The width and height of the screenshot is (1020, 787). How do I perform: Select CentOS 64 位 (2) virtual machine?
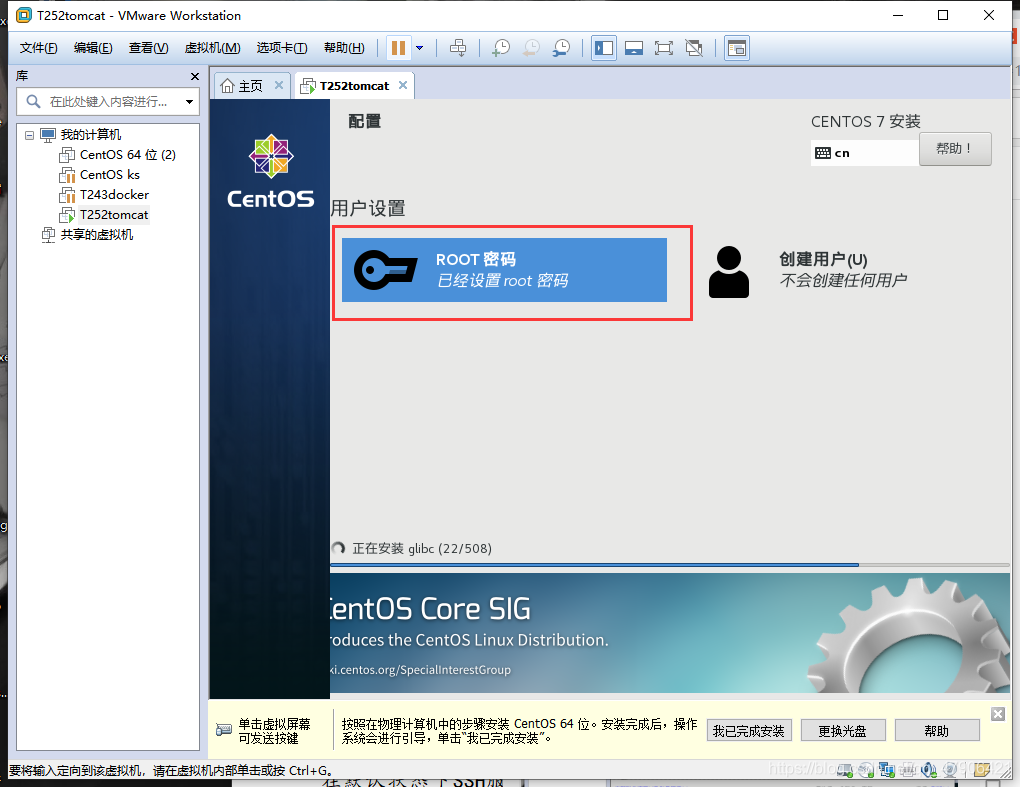128,155
